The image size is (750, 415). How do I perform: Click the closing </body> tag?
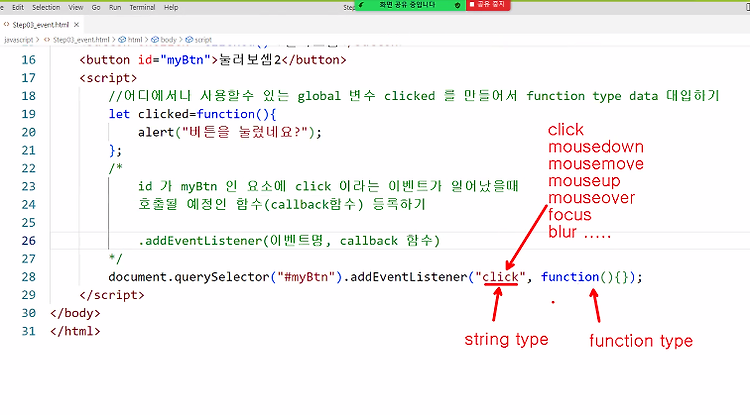(x=75, y=313)
